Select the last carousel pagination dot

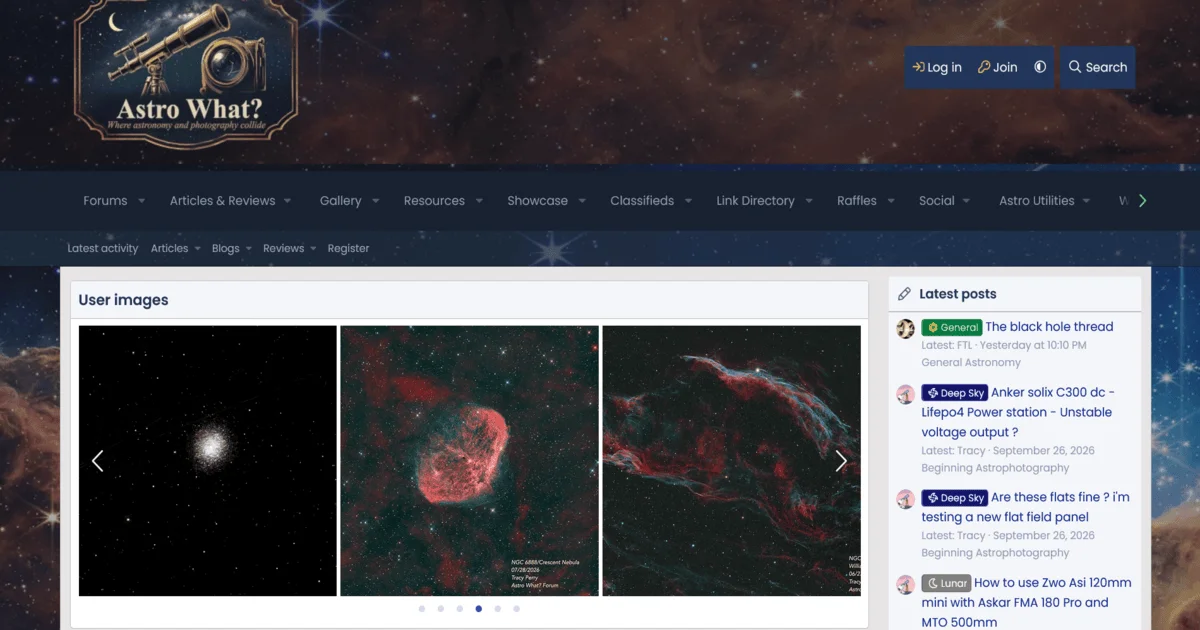coord(516,608)
